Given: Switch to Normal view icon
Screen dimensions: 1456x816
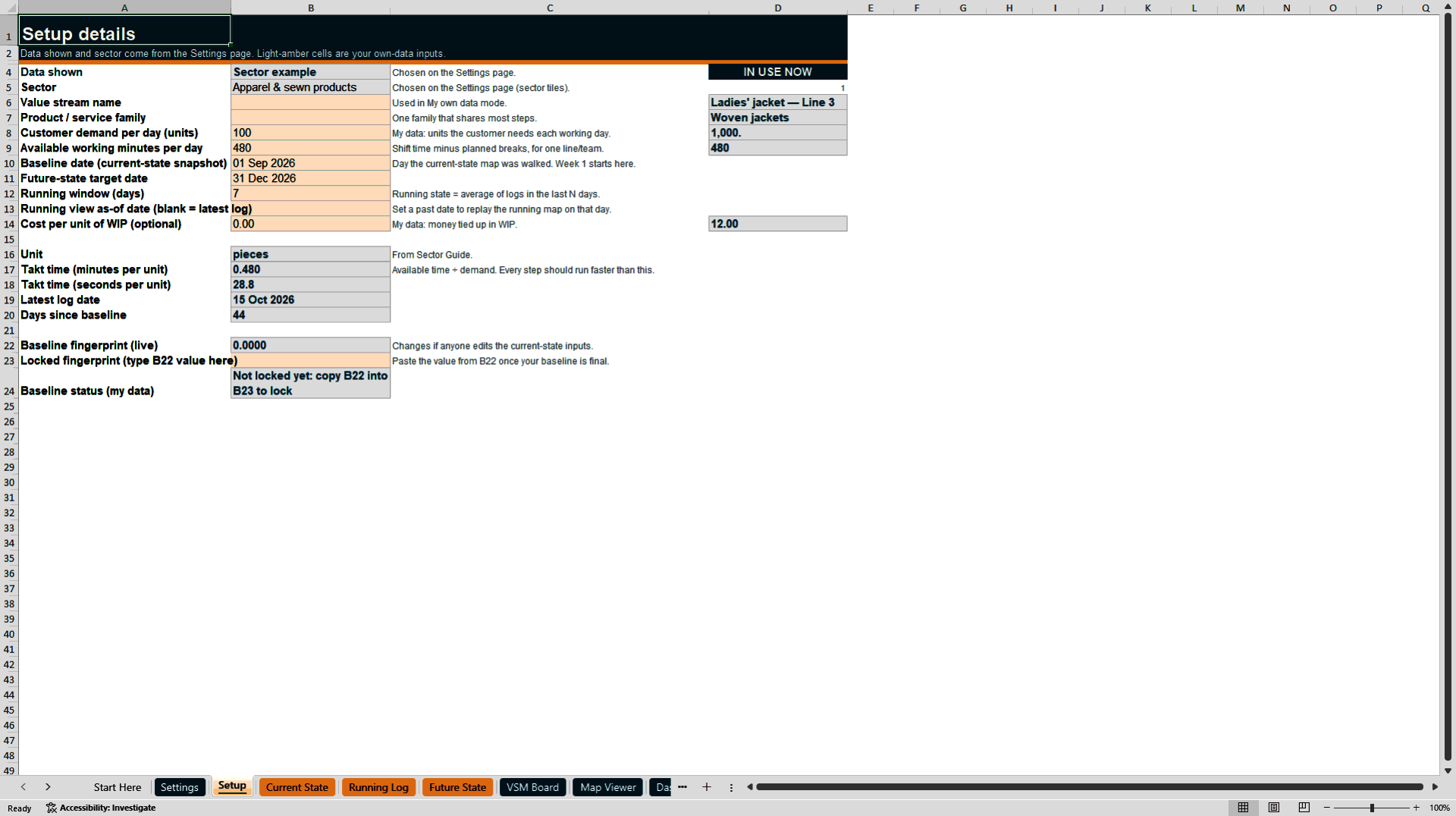Looking at the screenshot, I should [1243, 808].
